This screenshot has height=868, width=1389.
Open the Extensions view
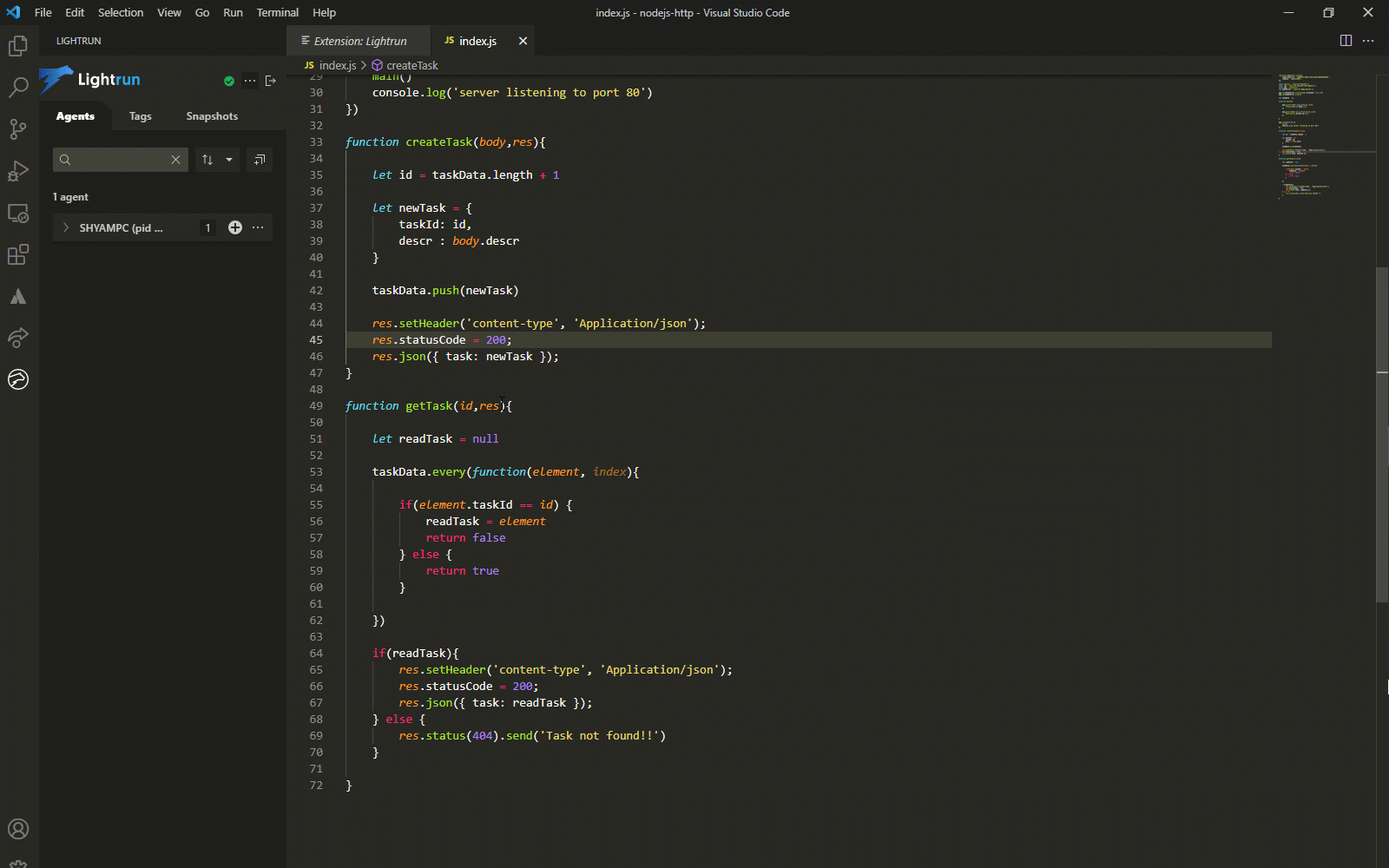tap(17, 255)
